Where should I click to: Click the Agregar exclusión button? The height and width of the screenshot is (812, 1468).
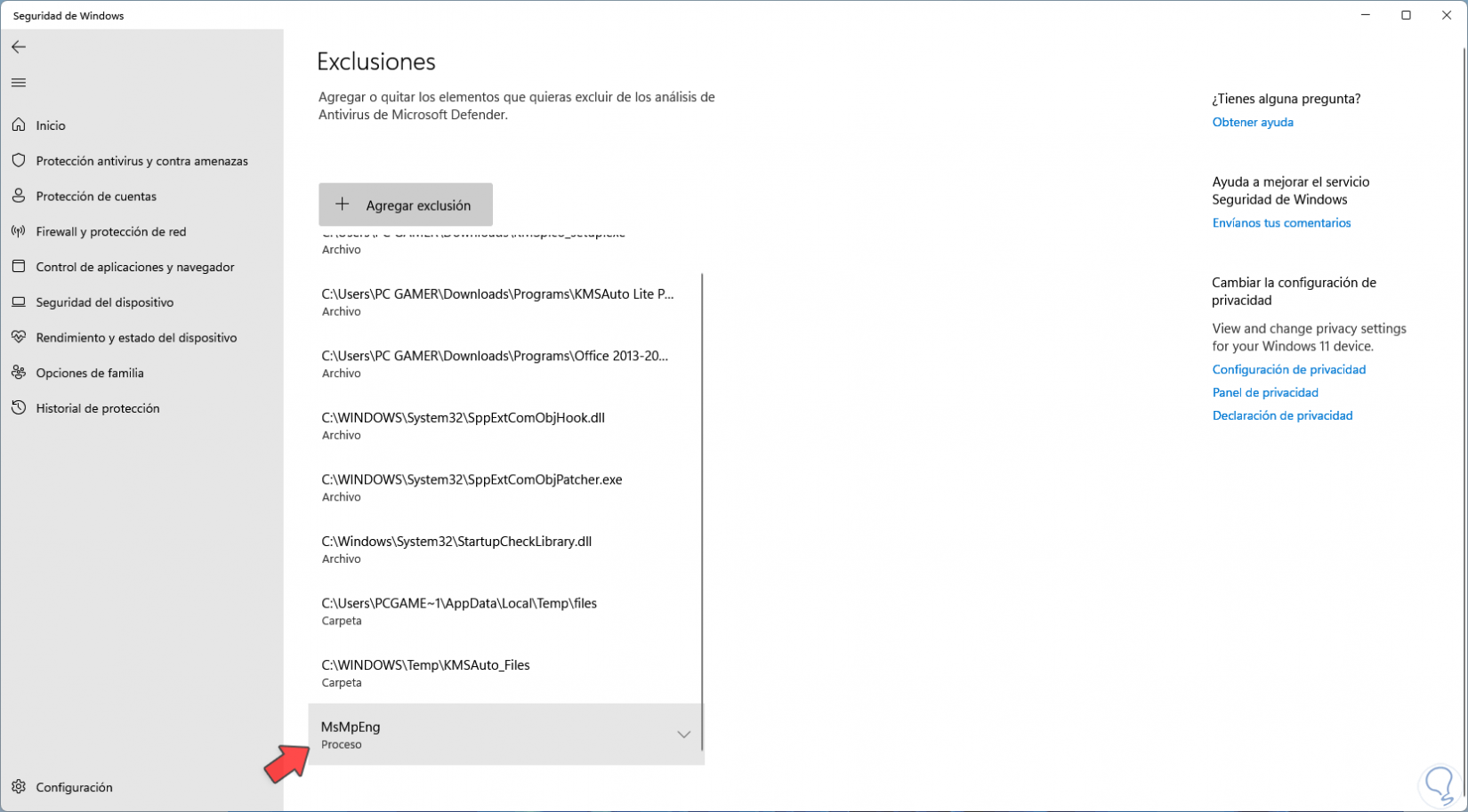[x=406, y=205]
